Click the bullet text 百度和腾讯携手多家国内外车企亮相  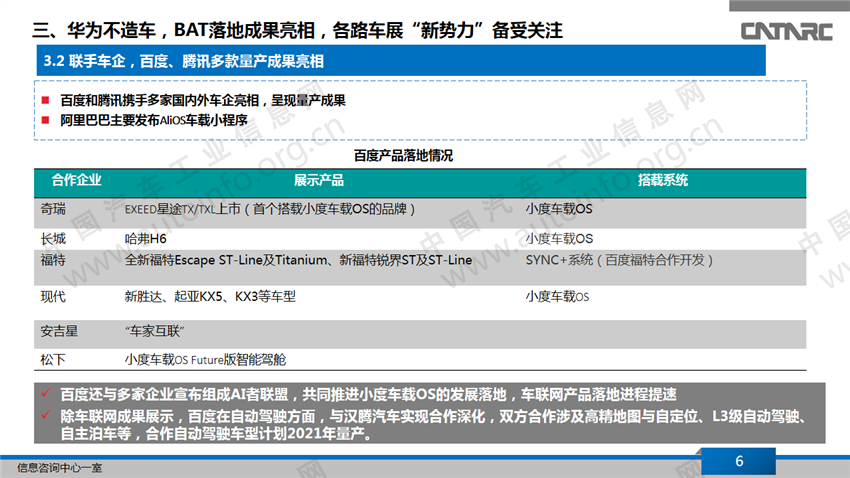pyautogui.click(x=203, y=100)
